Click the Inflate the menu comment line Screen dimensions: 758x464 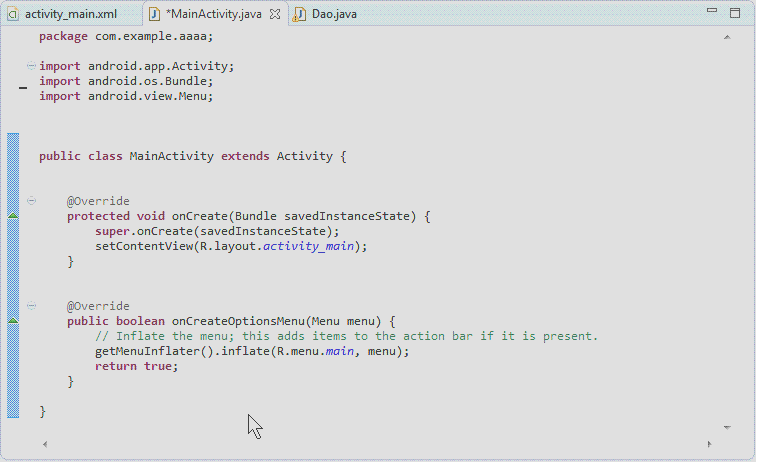coord(347,336)
